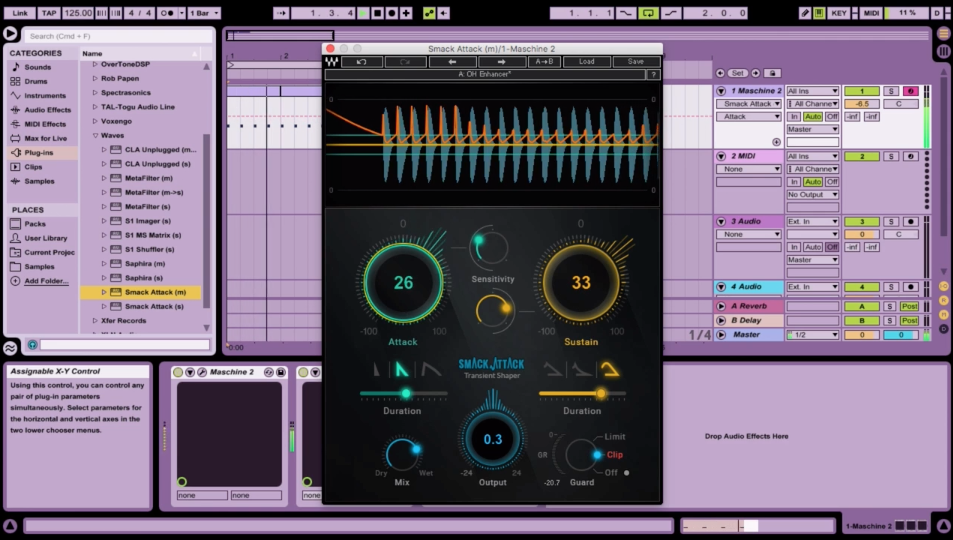Open the Smack Attack device chooser dropdown
The height and width of the screenshot is (540, 953).
(x=748, y=103)
